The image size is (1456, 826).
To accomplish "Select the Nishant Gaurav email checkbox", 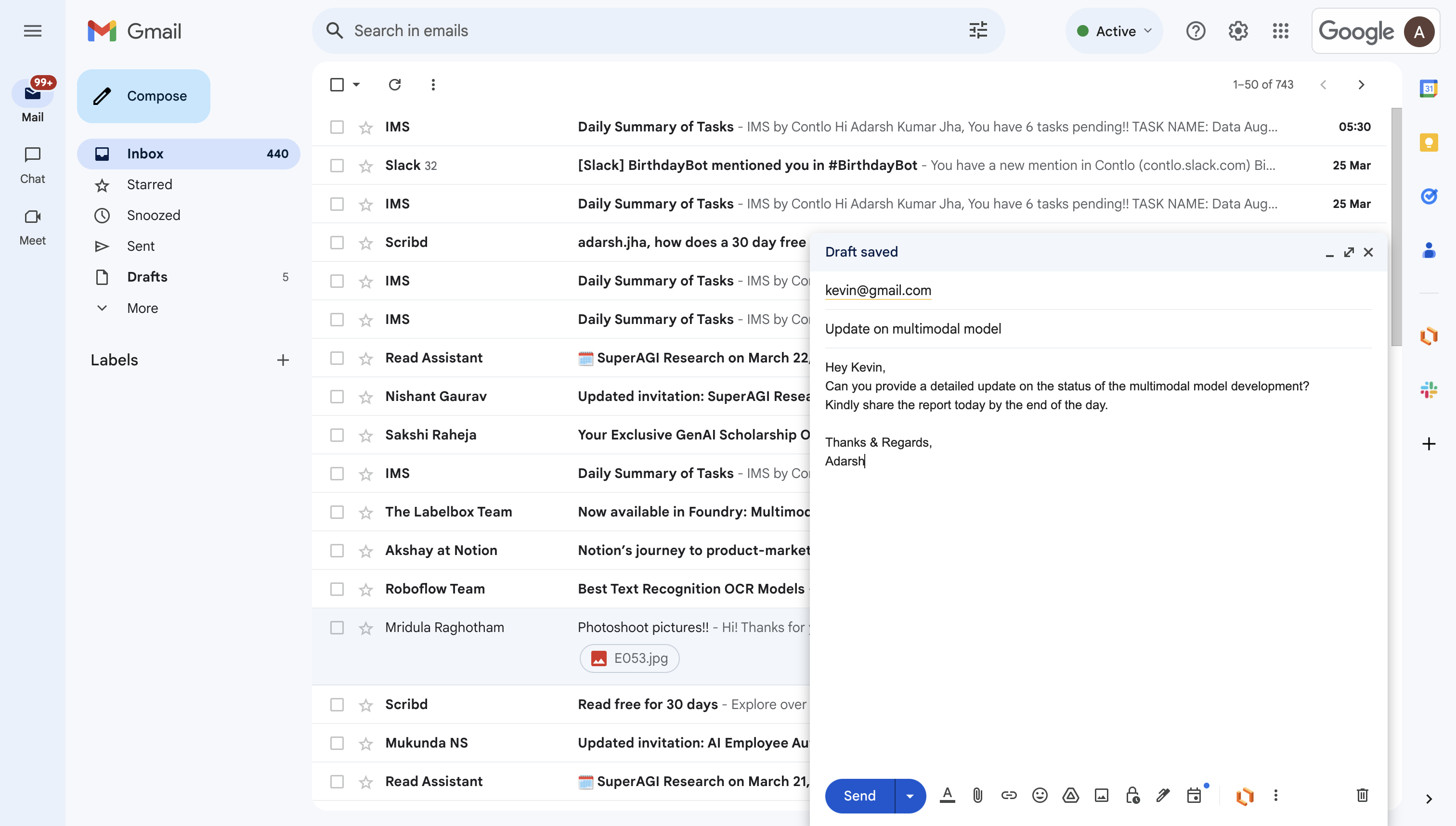I will pos(337,397).
